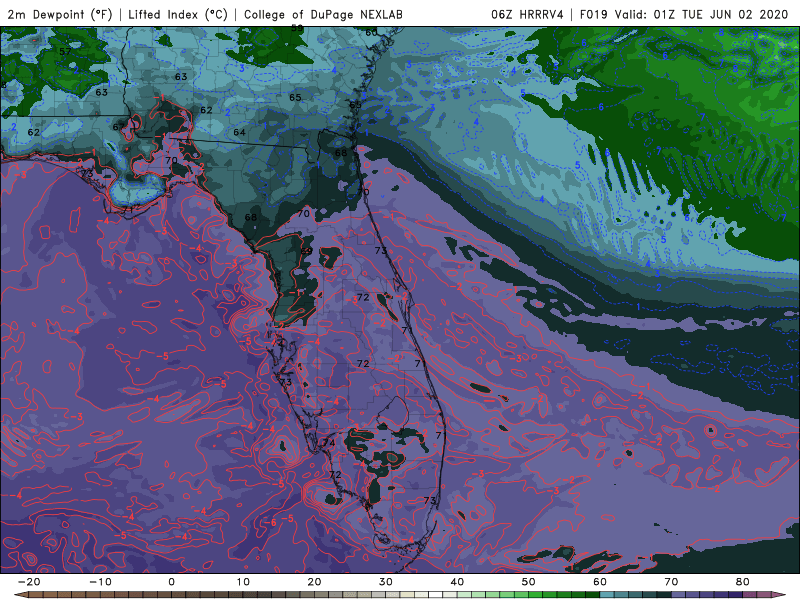Screen dimensions: 800x600
Task: Click the 30 label on the color scale
Action: coord(386,582)
